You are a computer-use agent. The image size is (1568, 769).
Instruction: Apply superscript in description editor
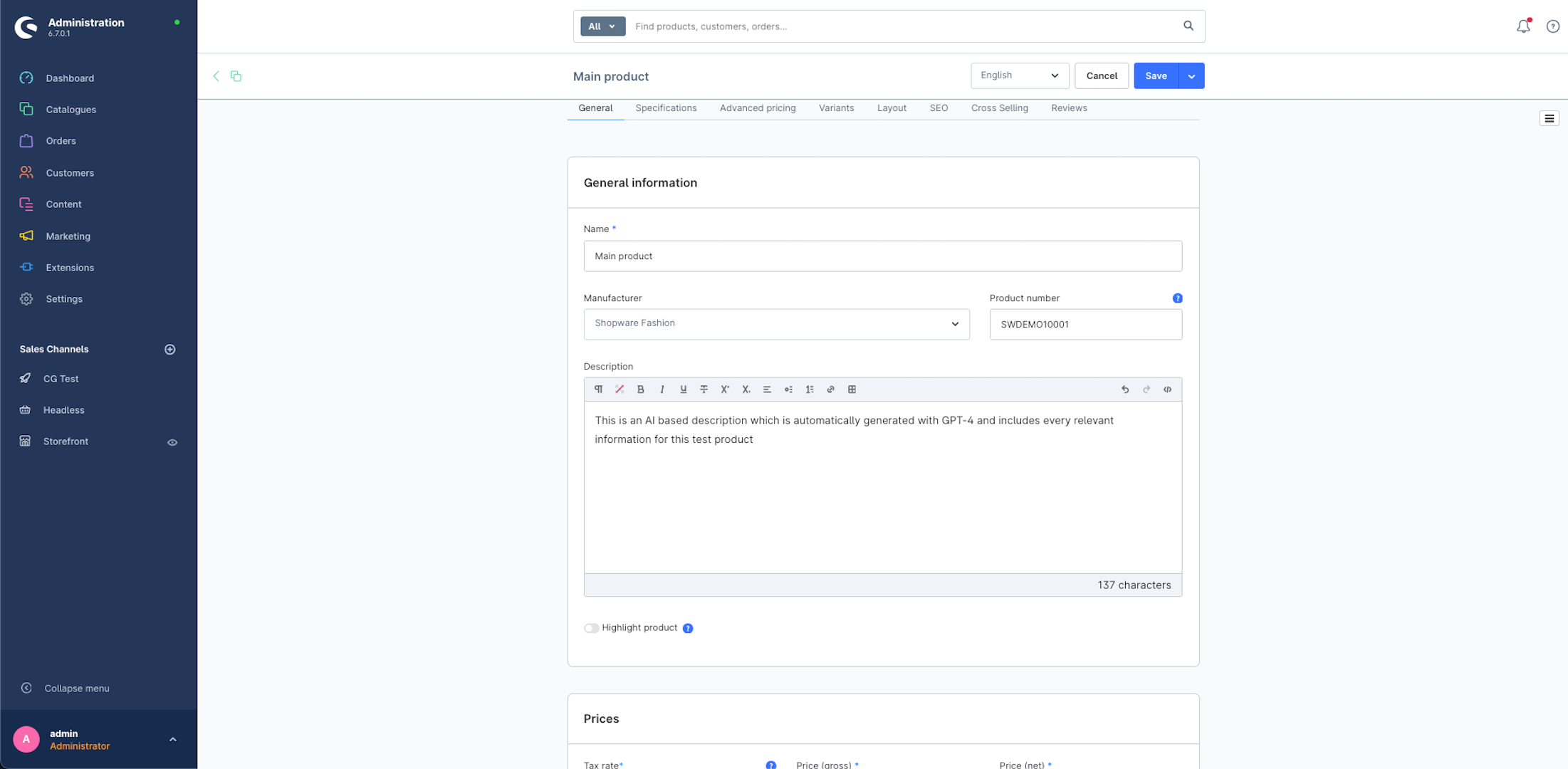point(725,389)
